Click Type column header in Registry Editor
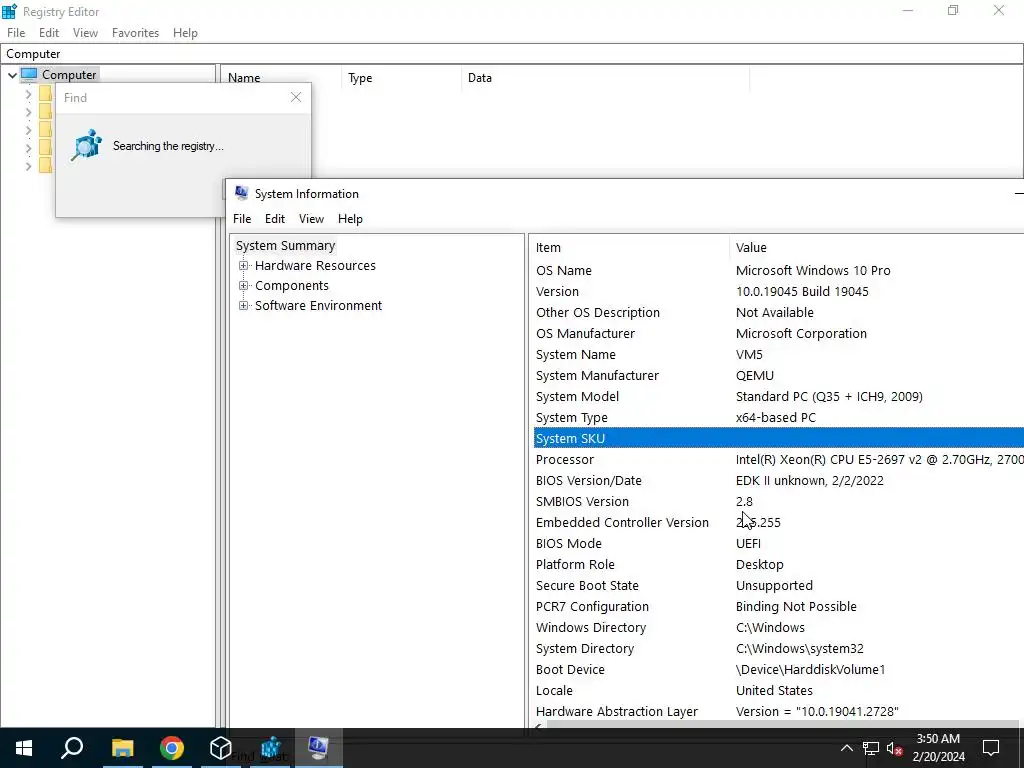Image resolution: width=1024 pixels, height=768 pixels. 401,78
